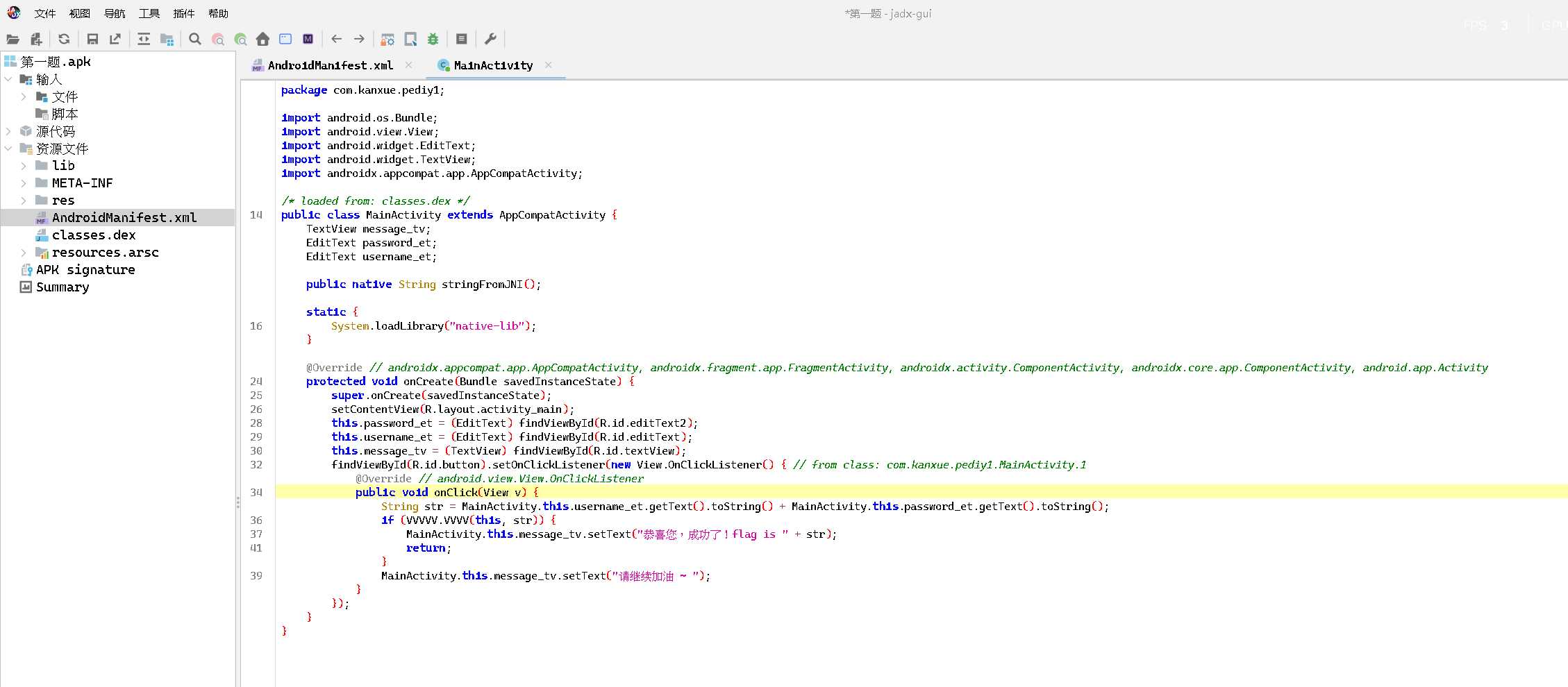Image resolution: width=1568 pixels, height=687 pixels.
Task: Click the log viewer icon
Action: point(461,40)
